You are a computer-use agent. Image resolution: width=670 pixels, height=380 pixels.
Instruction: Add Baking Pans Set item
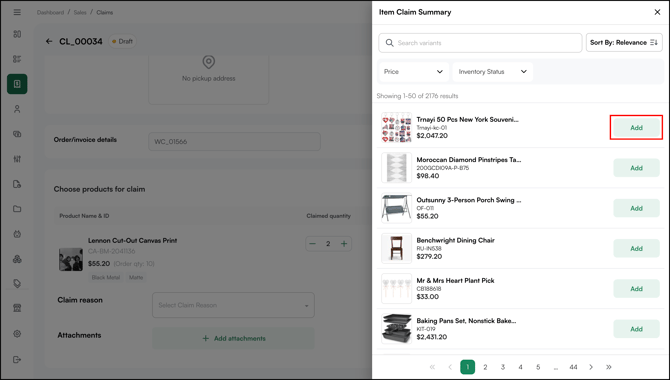pyautogui.click(x=636, y=329)
